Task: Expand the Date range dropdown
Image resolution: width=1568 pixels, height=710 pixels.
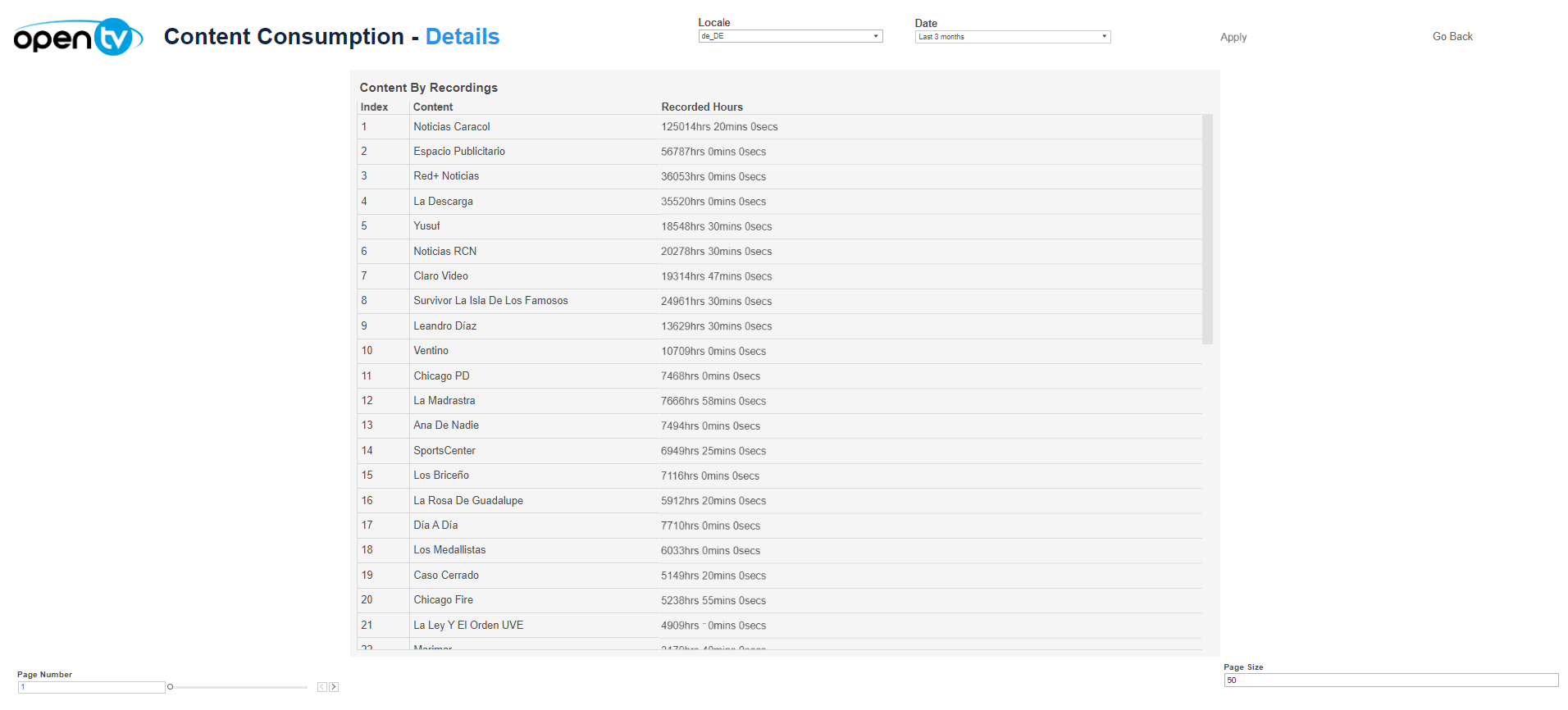Action: (x=1012, y=37)
